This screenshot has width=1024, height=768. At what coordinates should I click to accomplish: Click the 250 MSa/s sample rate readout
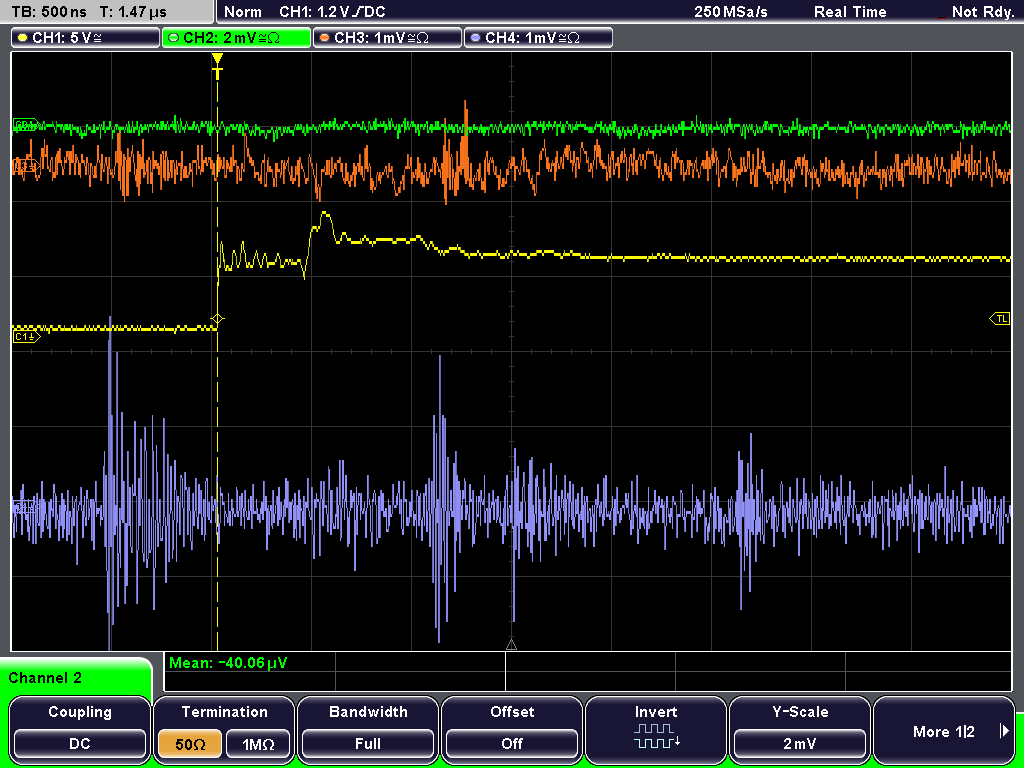click(x=731, y=12)
